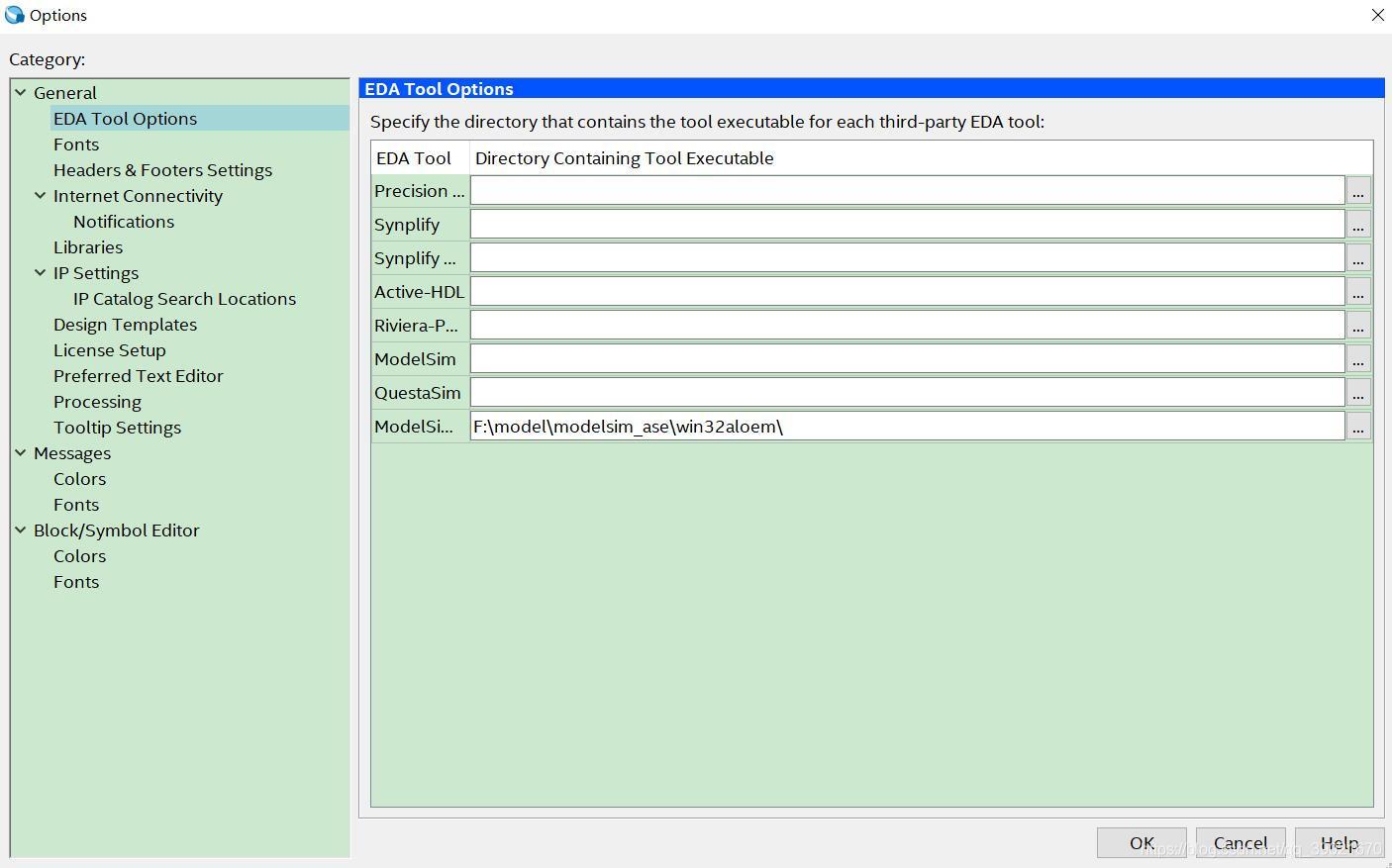Select Fonts under General
Screen dimensions: 1392x868
76,144
